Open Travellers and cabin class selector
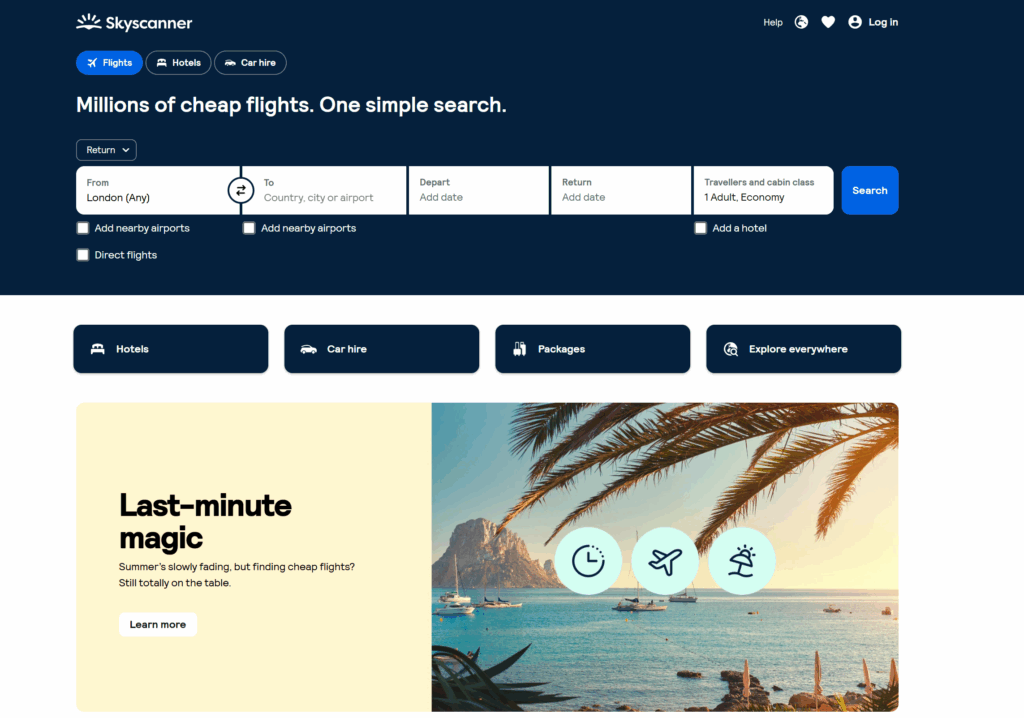1024x718 pixels. click(763, 190)
